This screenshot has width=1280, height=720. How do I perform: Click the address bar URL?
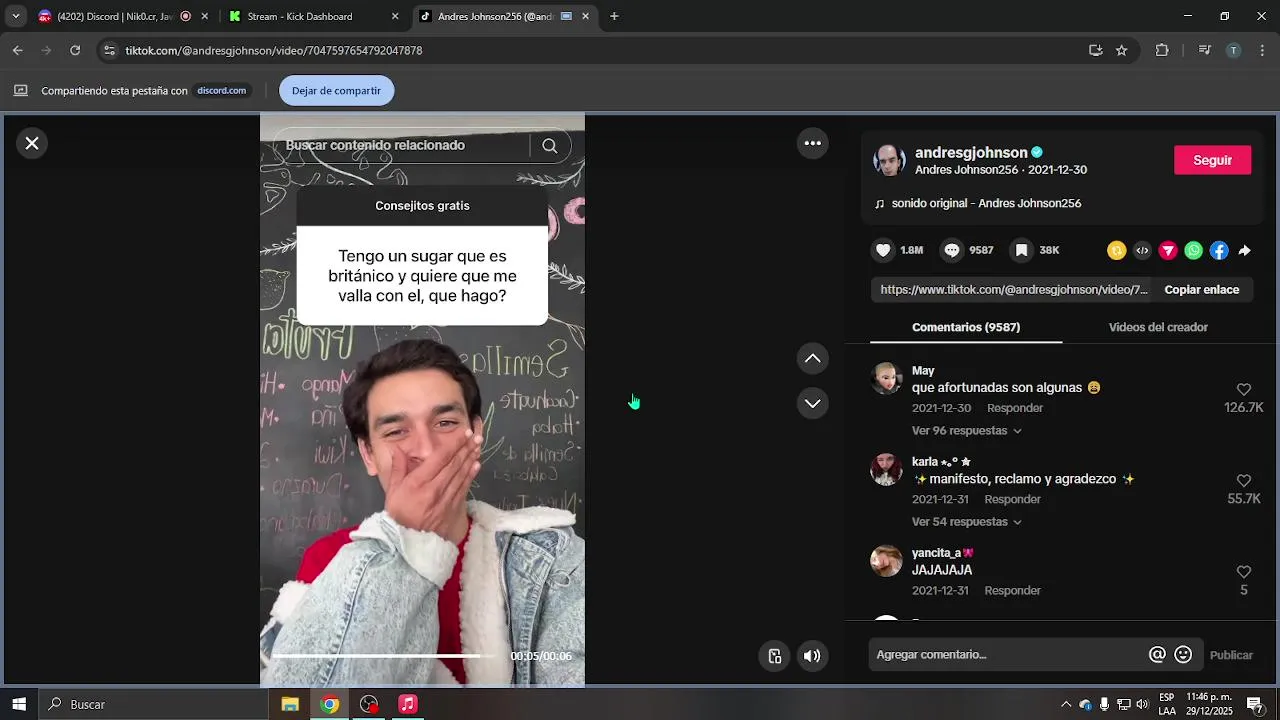point(274,50)
